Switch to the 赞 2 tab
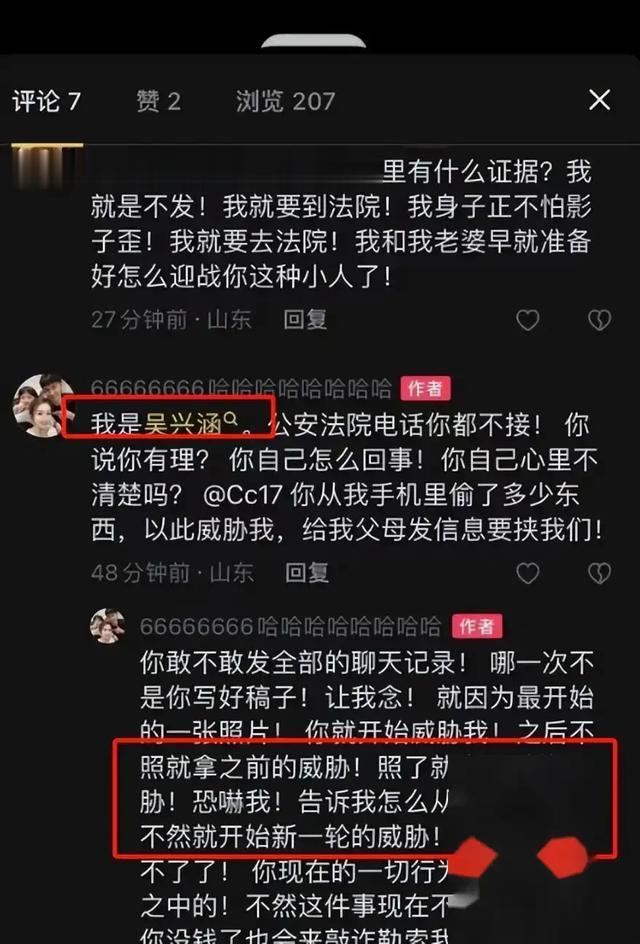 click(158, 101)
